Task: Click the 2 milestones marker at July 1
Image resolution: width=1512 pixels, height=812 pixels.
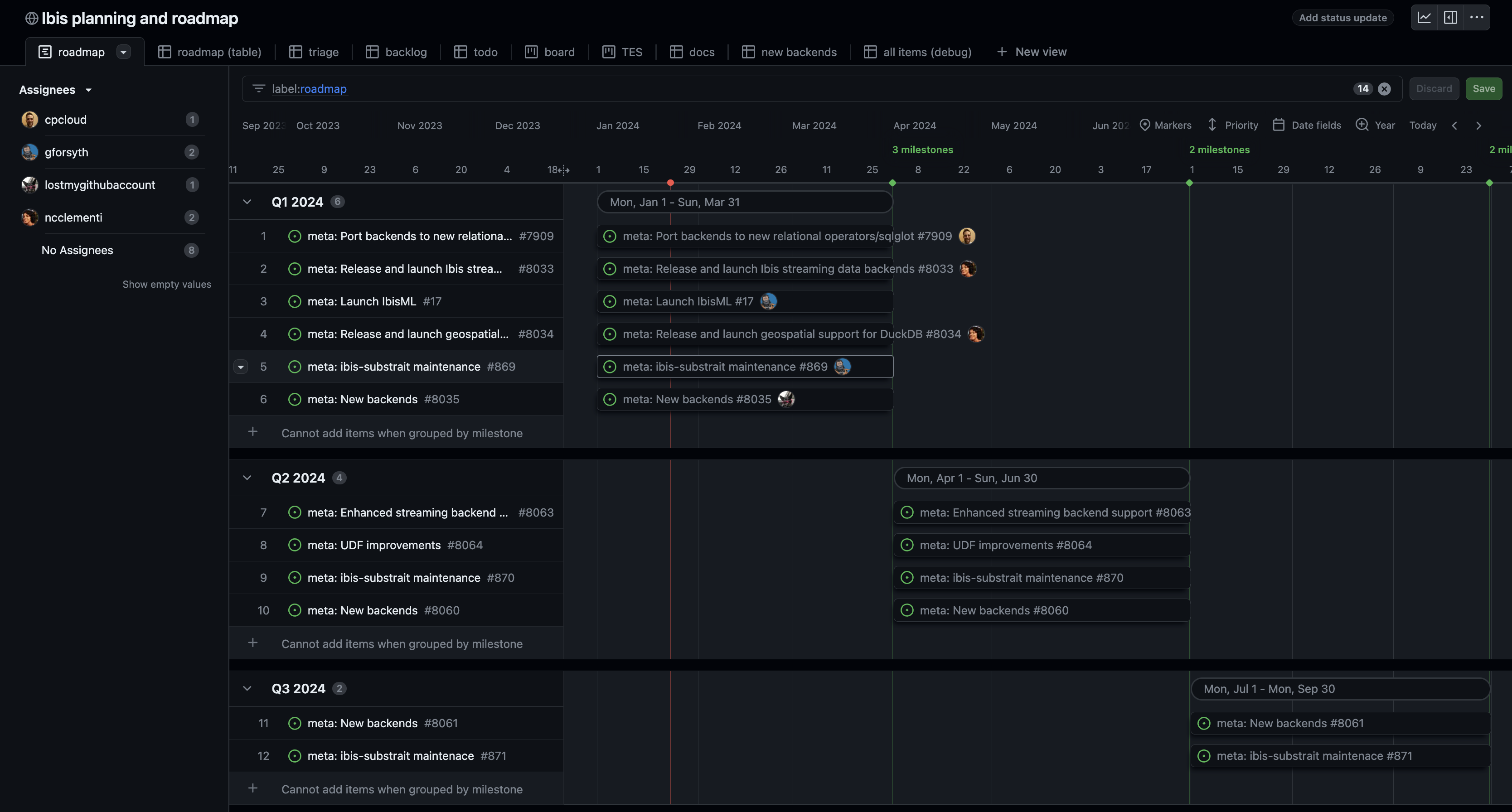Action: click(1219, 150)
